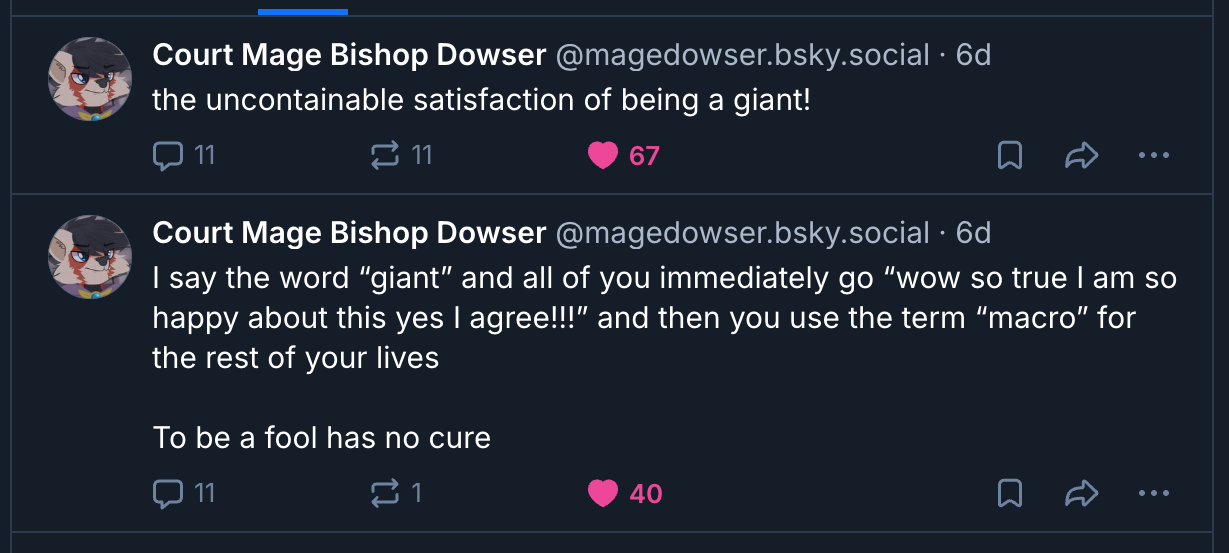This screenshot has width=1229, height=553.
Task: Bookmark the 'To be a fool' post
Action: pos(1010,493)
